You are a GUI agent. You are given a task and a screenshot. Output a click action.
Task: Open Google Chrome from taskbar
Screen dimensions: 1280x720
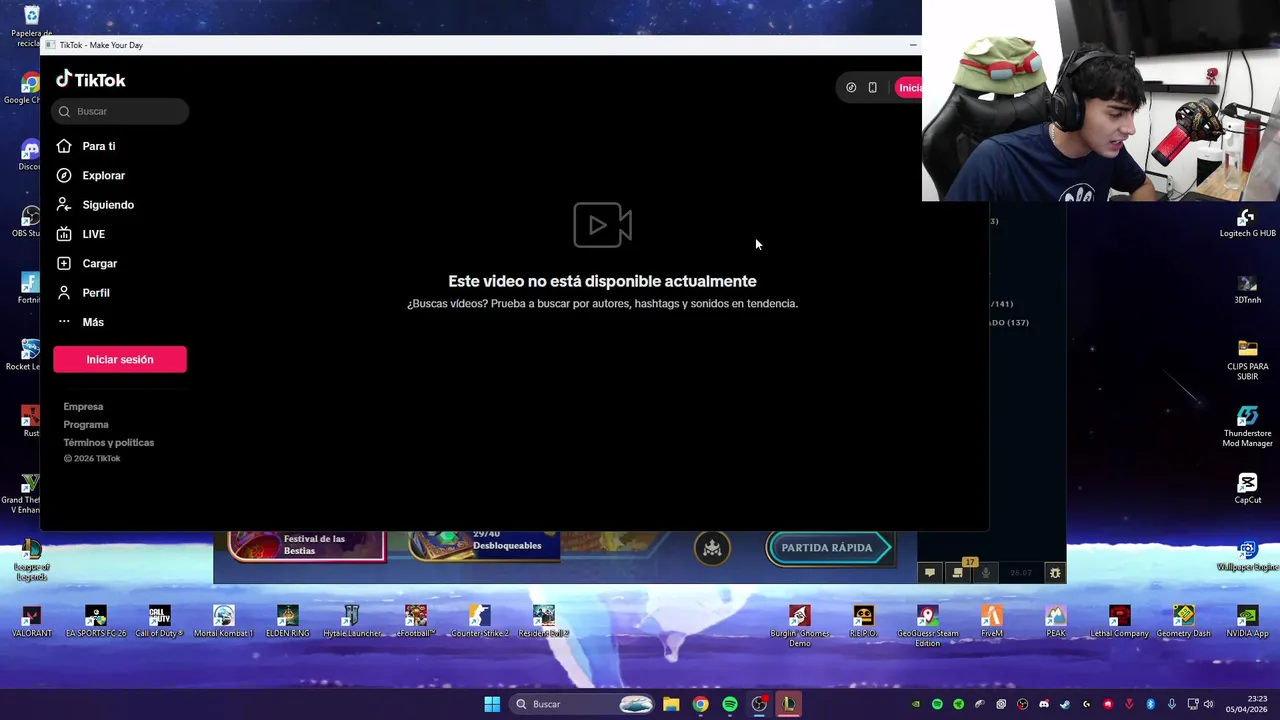tap(700, 704)
